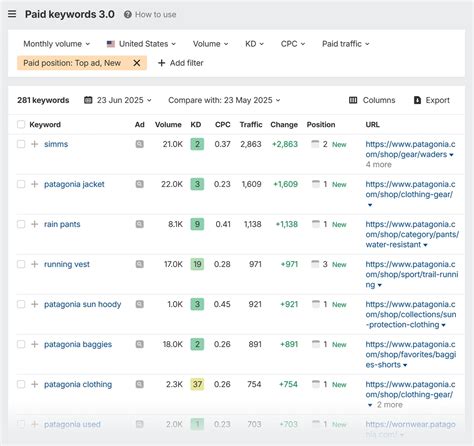Expand the patagonia sun hoody row plus icon
This screenshot has height=446, width=474.
pyautogui.click(x=34, y=304)
